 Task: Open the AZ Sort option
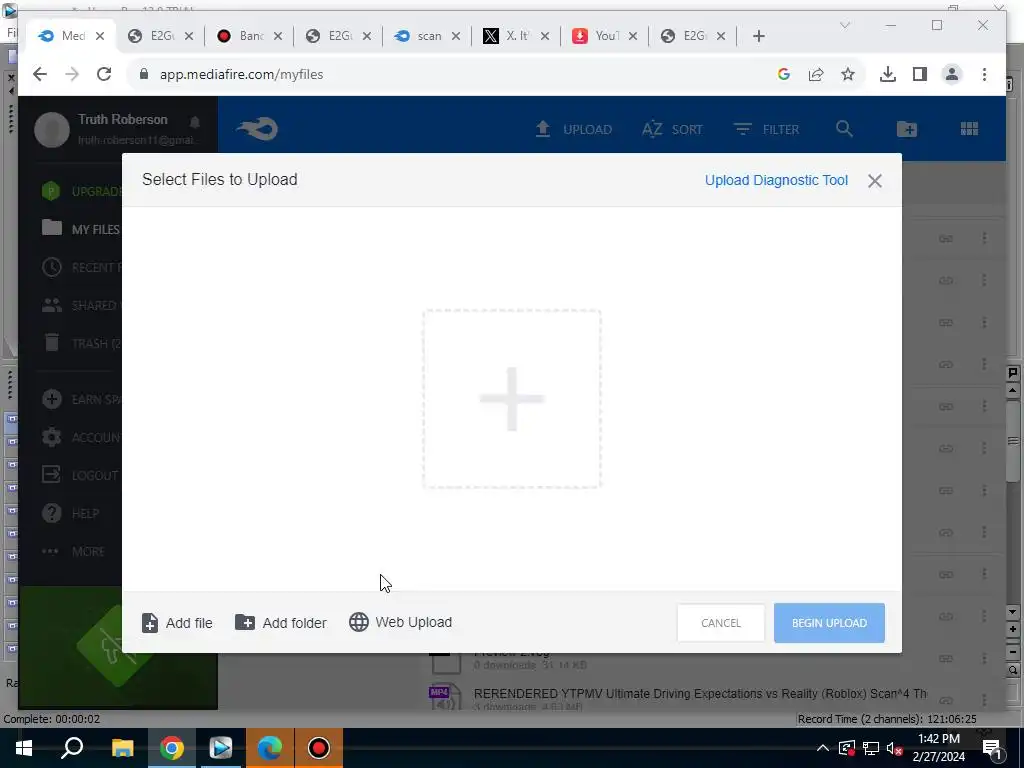click(672, 129)
